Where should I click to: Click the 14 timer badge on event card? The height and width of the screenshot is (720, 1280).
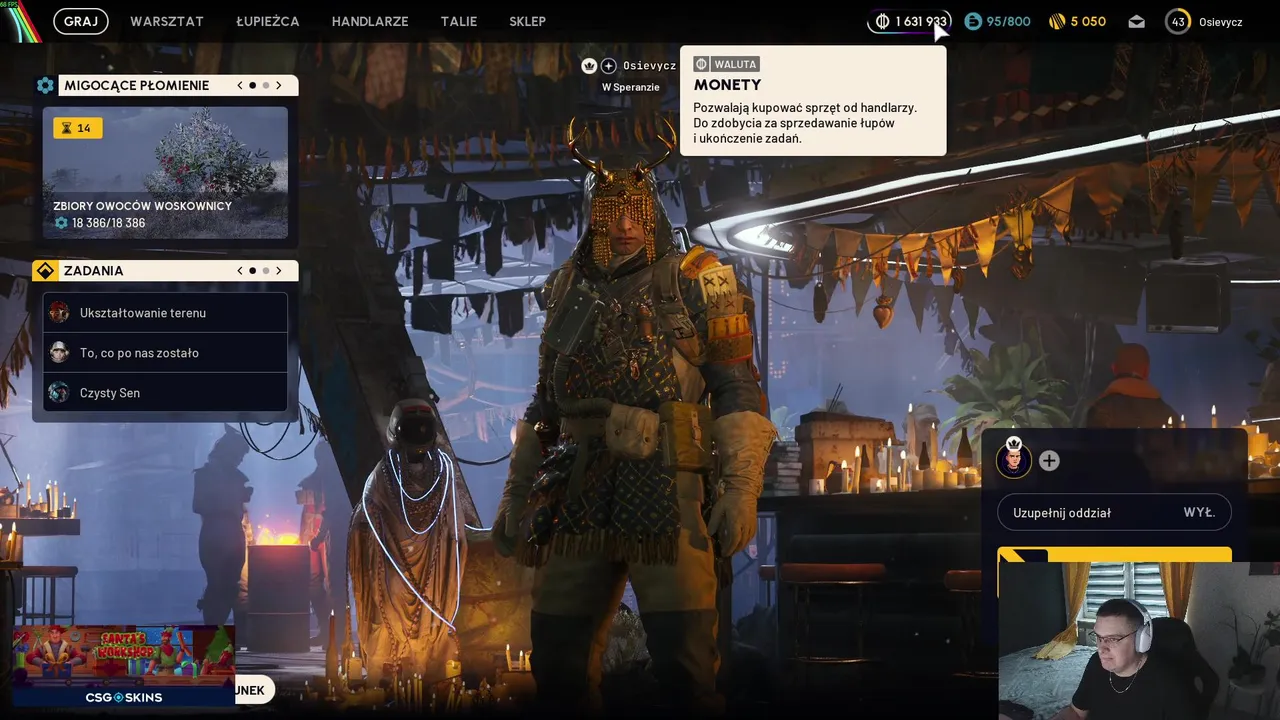click(x=77, y=128)
